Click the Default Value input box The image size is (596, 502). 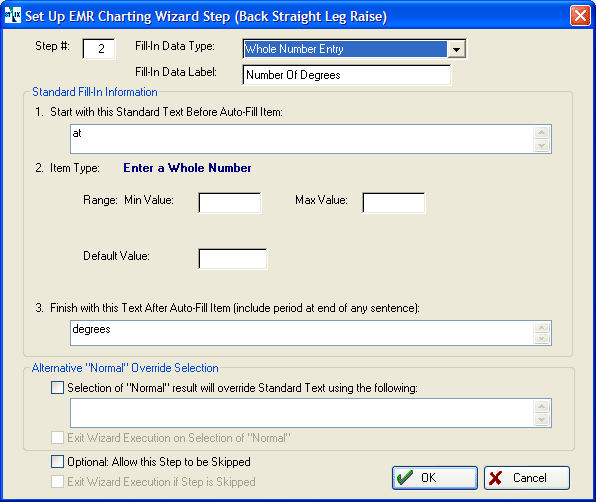tap(233, 258)
